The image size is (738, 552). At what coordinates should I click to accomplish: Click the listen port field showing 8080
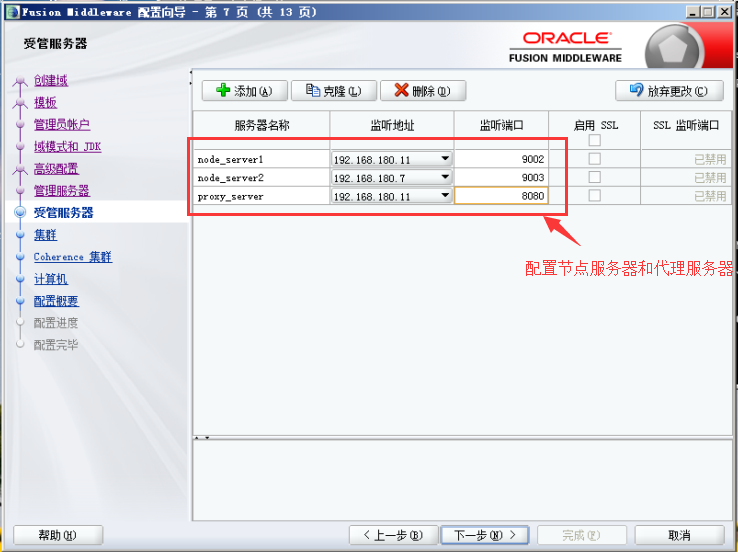pyautogui.click(x=501, y=196)
